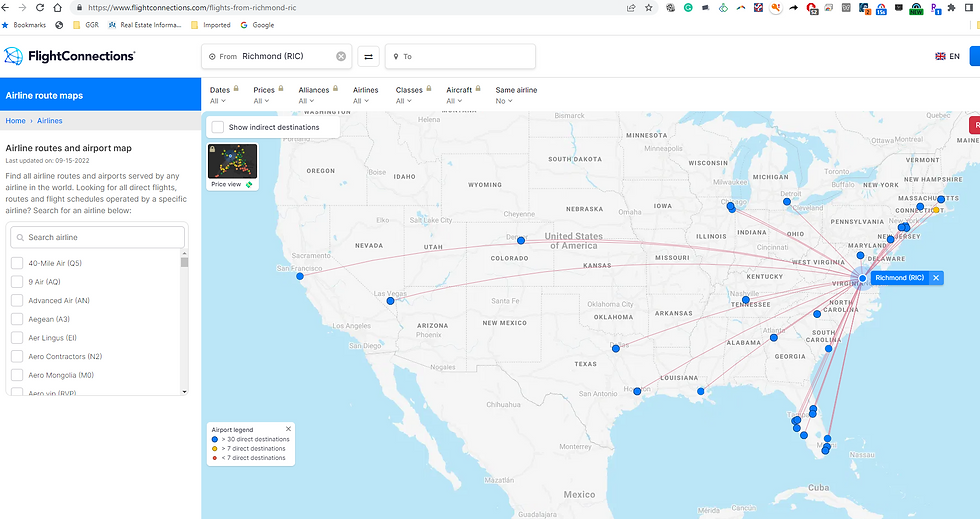Check the 9 Air (AQ) airline

click(x=18, y=282)
